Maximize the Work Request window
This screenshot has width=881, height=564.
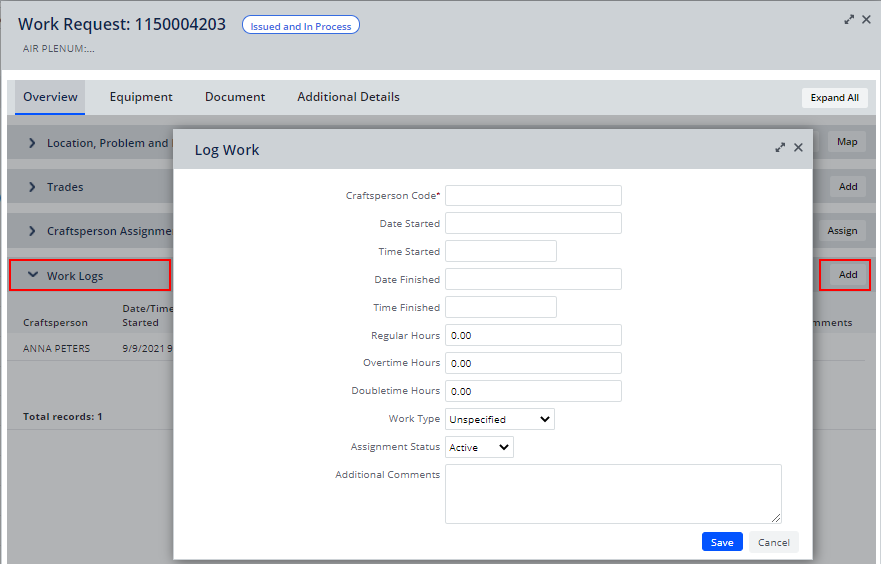(x=849, y=20)
